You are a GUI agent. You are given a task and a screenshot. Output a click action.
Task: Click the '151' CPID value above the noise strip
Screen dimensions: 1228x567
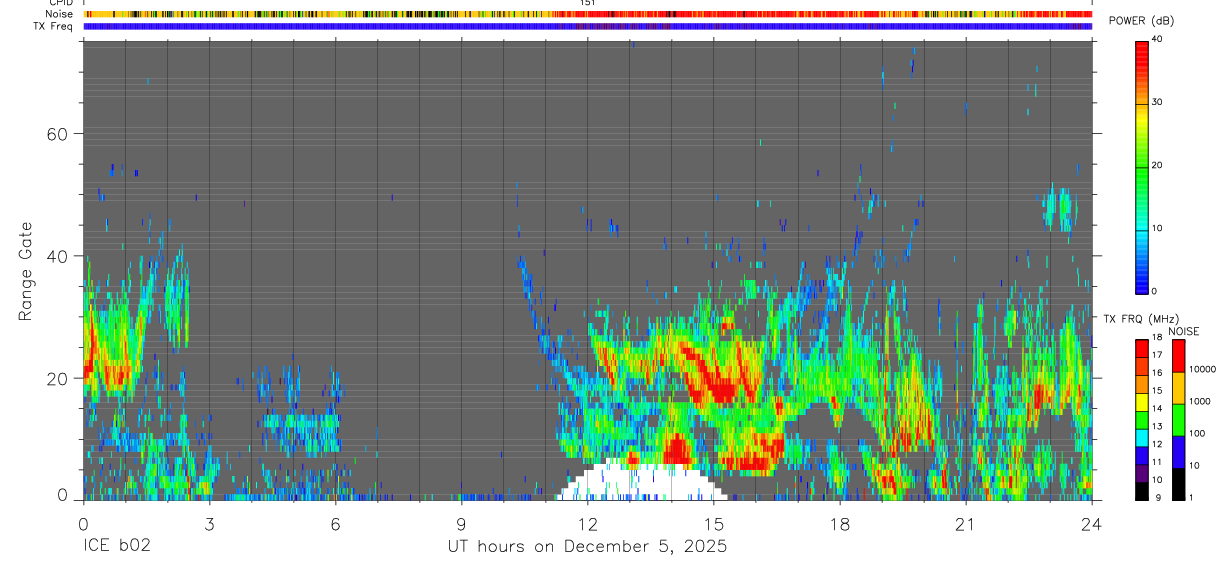(588, 3)
